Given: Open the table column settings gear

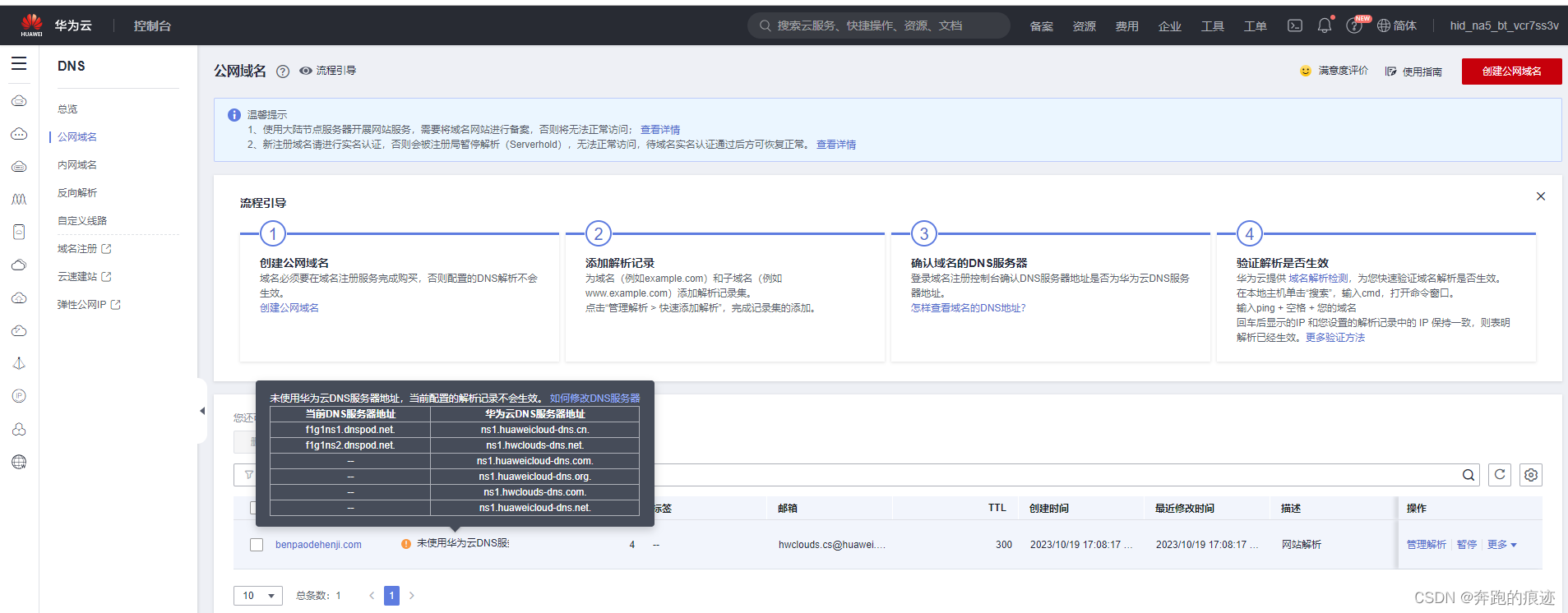Looking at the screenshot, I should click(1531, 475).
